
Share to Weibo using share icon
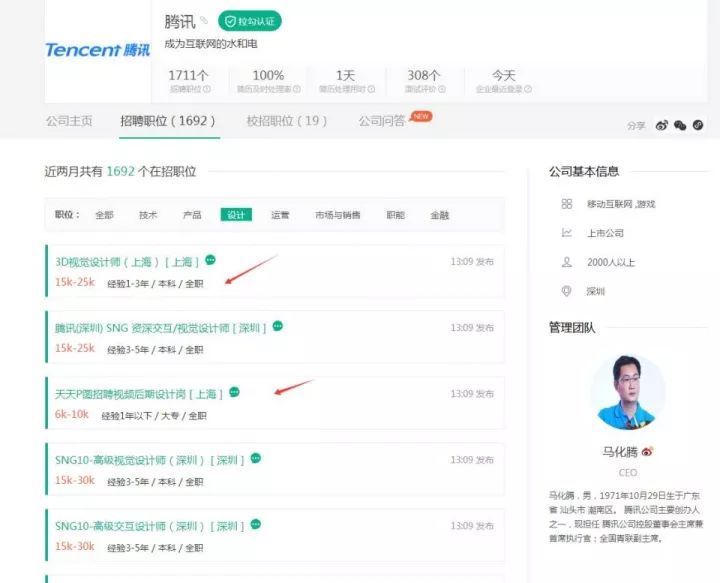click(662, 125)
